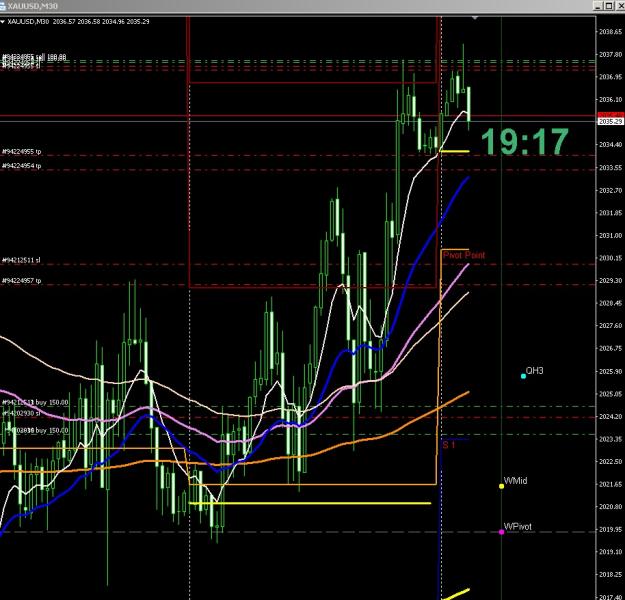This screenshot has width=625, height=600.
Task: Click price scale value 2025.90
Action: [x=610, y=371]
